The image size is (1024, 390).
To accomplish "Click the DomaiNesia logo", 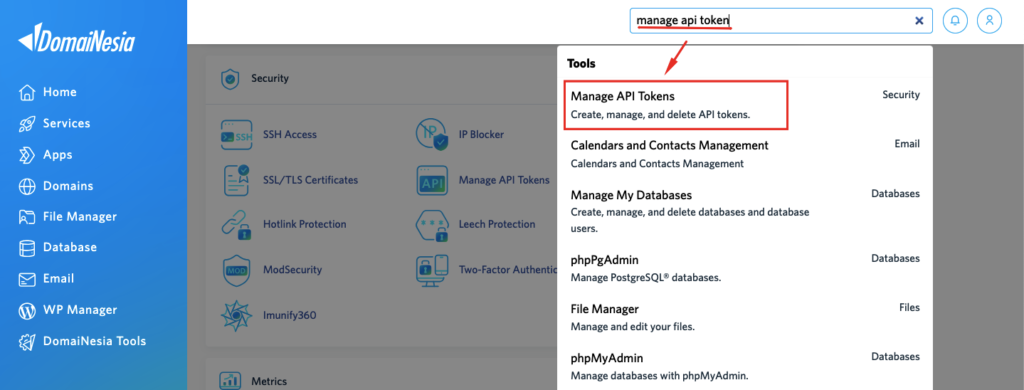I will pyautogui.click(x=76, y=39).
